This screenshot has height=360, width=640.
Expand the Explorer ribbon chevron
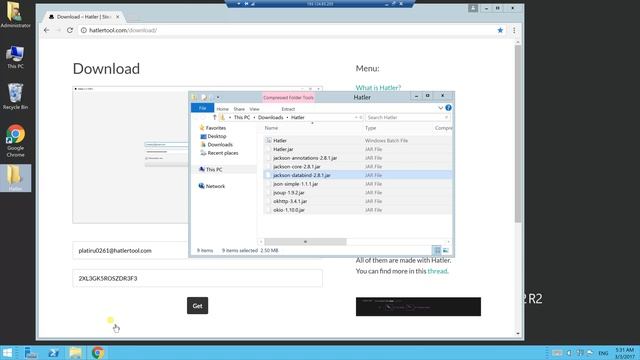(440, 108)
